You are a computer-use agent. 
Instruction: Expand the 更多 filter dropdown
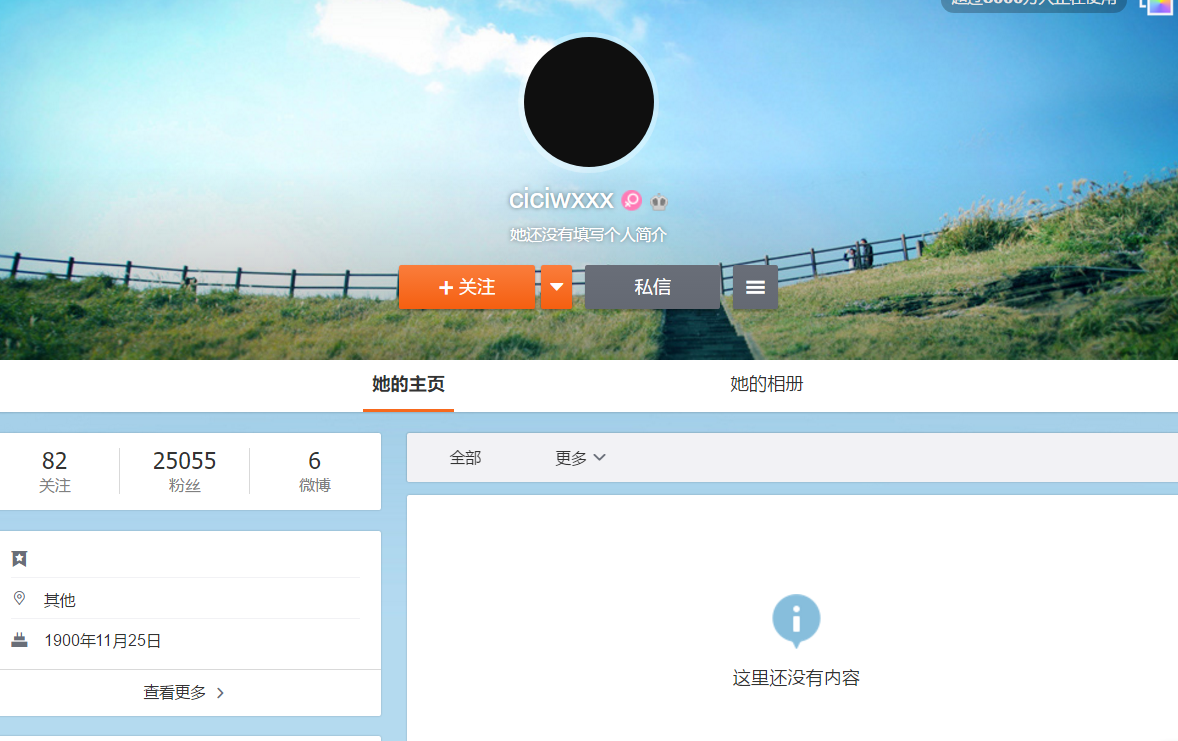point(580,458)
